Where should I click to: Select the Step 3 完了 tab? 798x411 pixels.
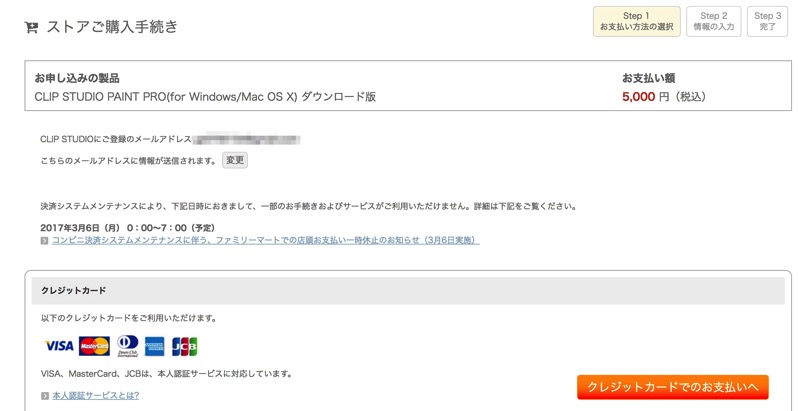767,21
